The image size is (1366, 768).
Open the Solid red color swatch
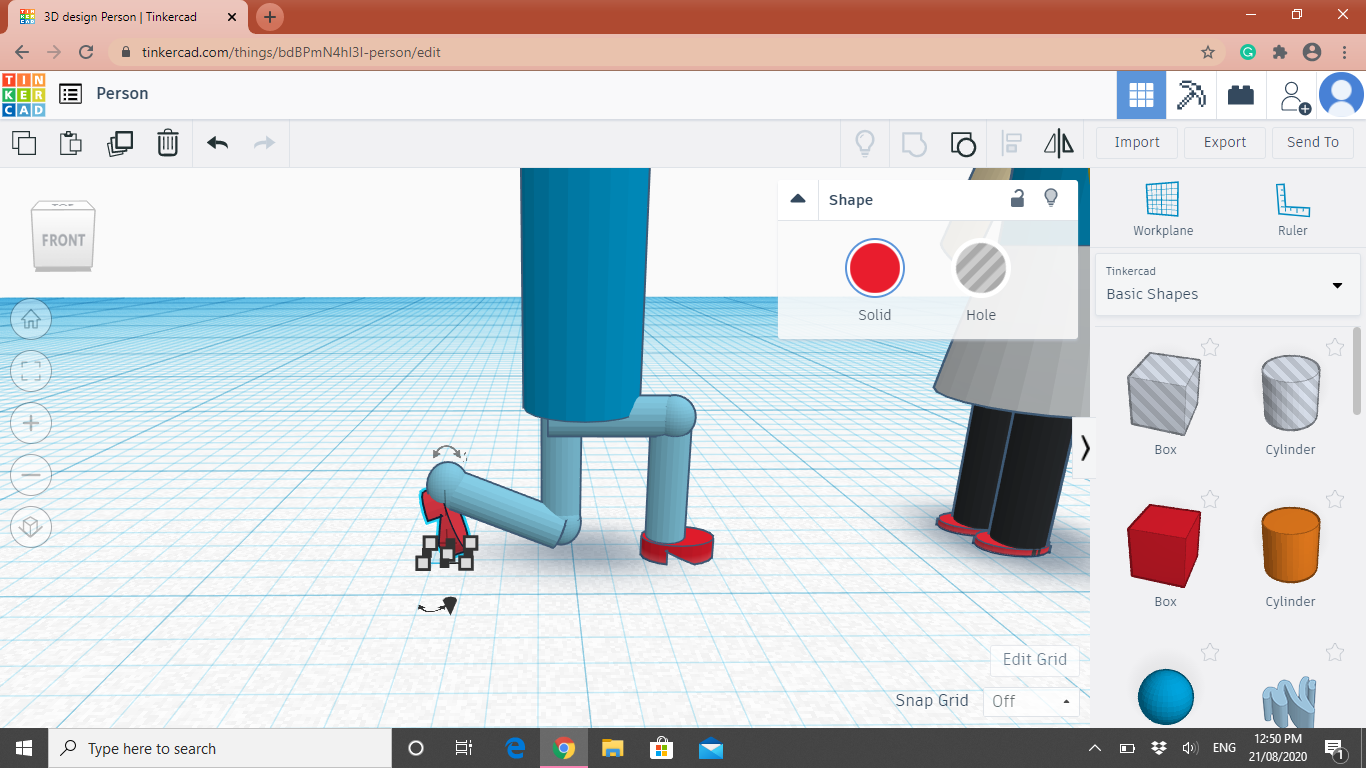(875, 269)
